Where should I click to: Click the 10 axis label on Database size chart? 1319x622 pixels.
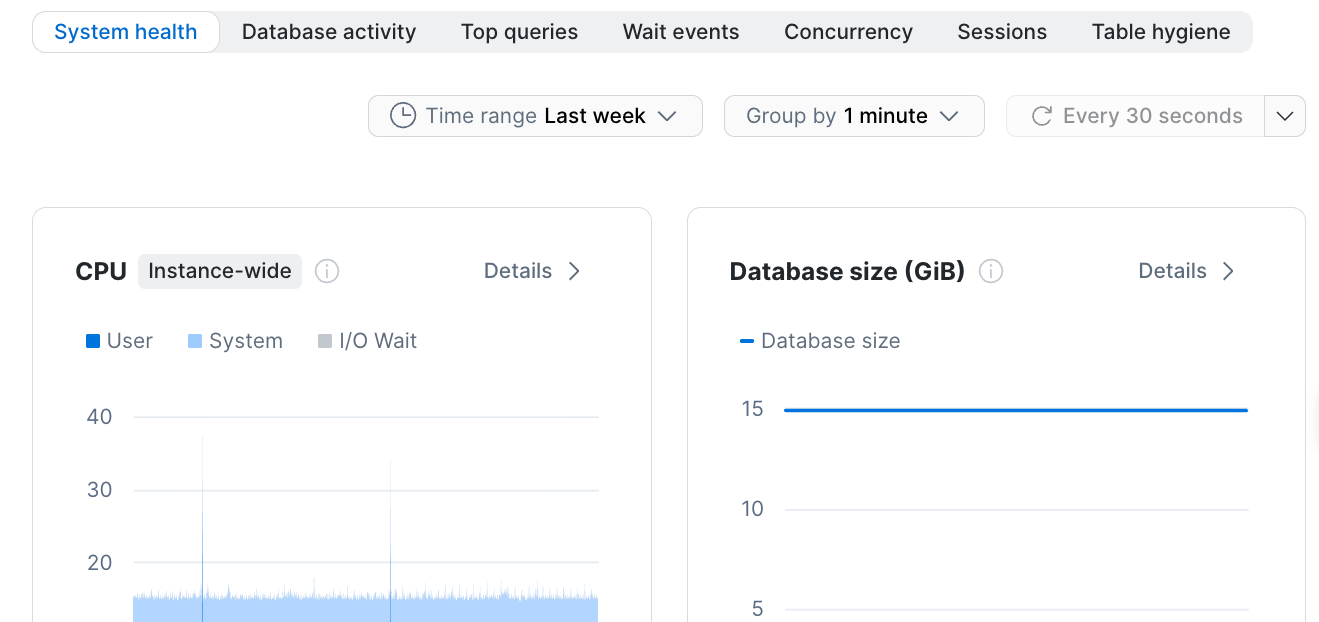(753, 509)
